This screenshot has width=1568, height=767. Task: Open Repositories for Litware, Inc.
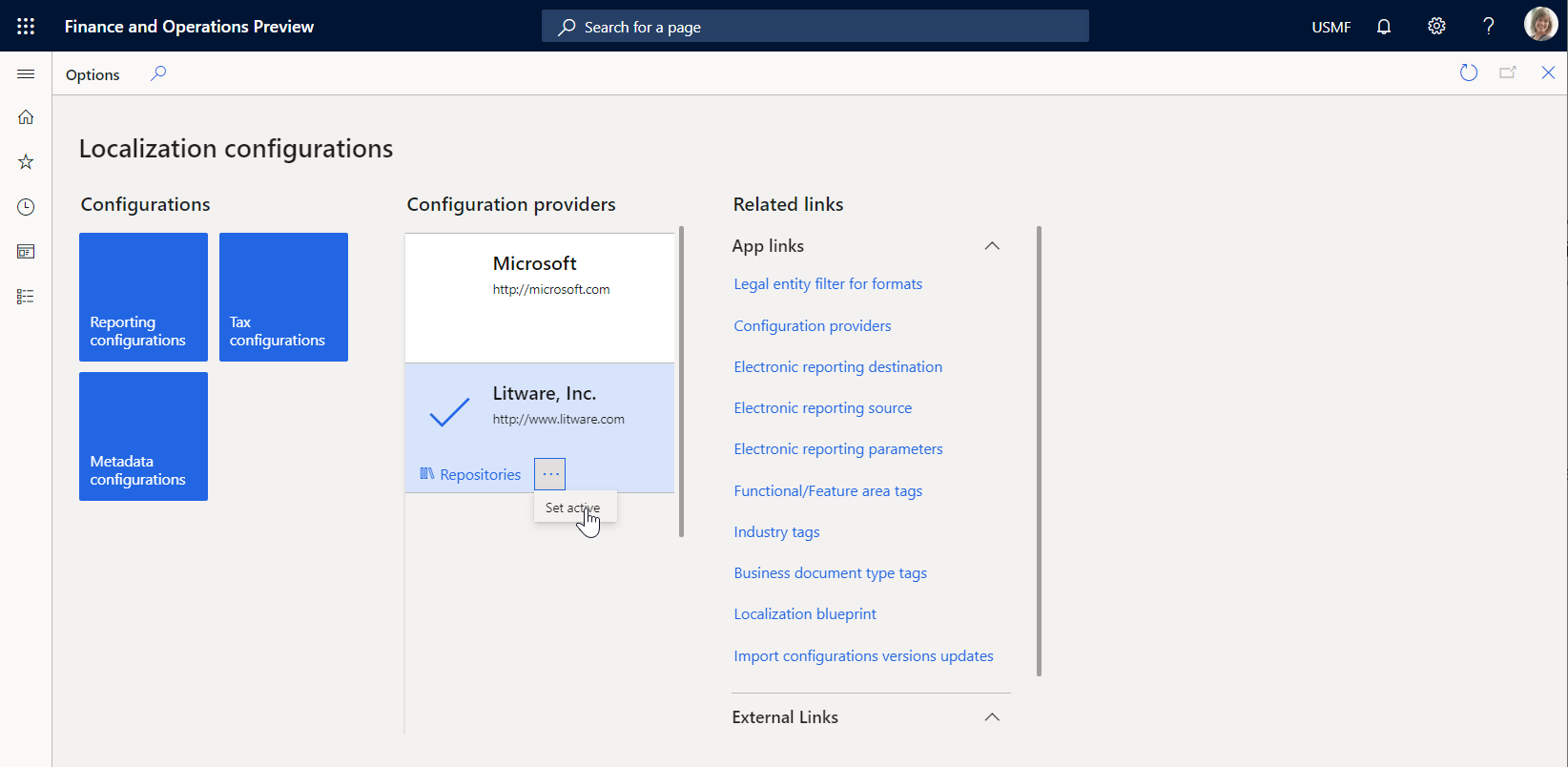[x=471, y=474]
